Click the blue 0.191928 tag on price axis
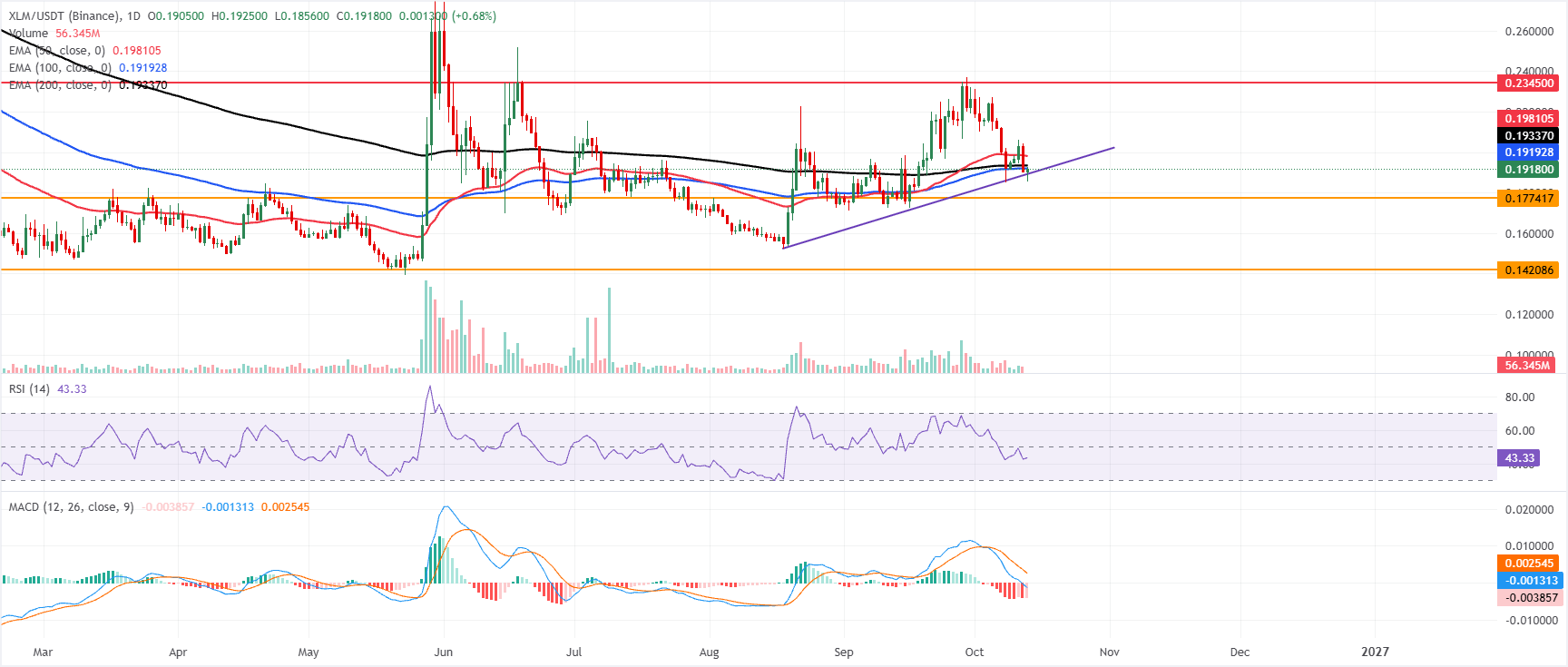 coord(1528,152)
